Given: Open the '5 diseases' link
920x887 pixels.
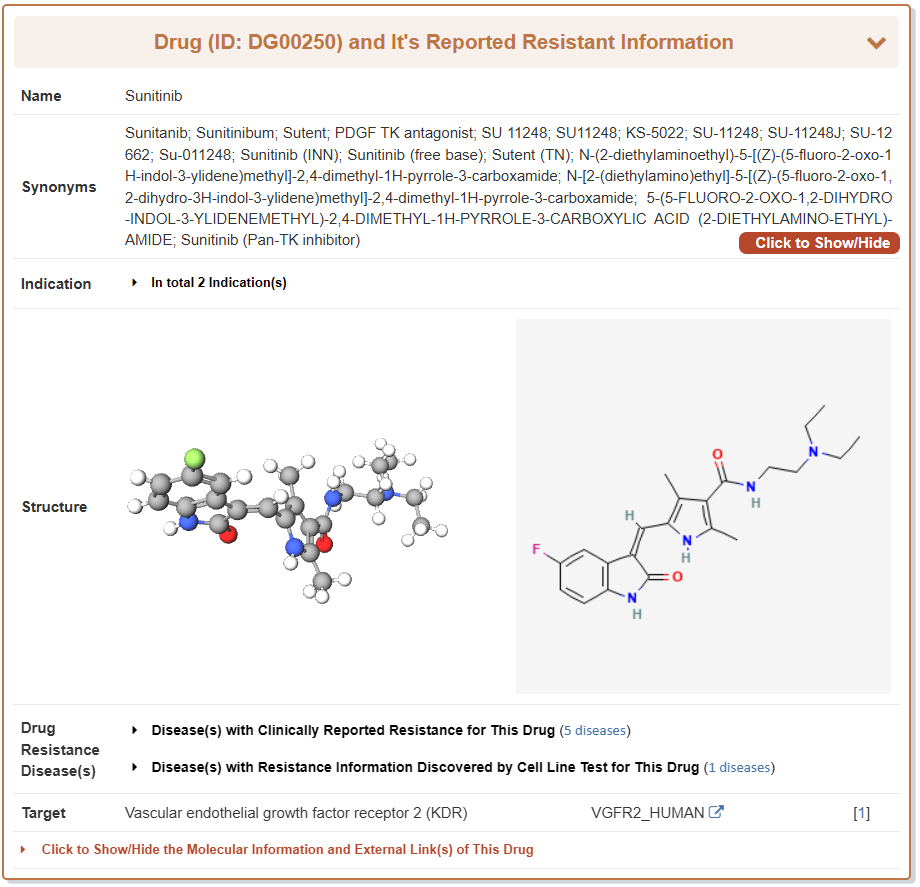Looking at the screenshot, I should (x=596, y=731).
